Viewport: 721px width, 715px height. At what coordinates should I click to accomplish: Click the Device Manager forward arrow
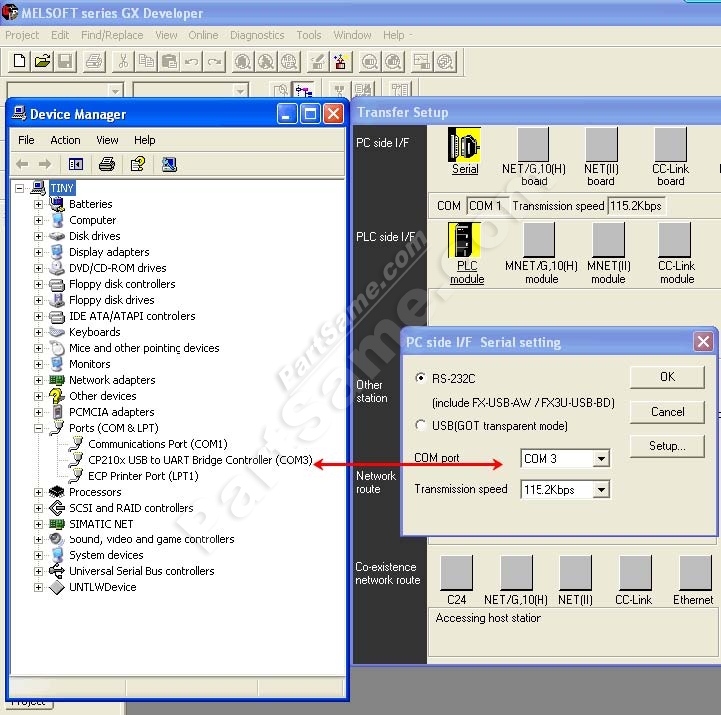[45, 164]
